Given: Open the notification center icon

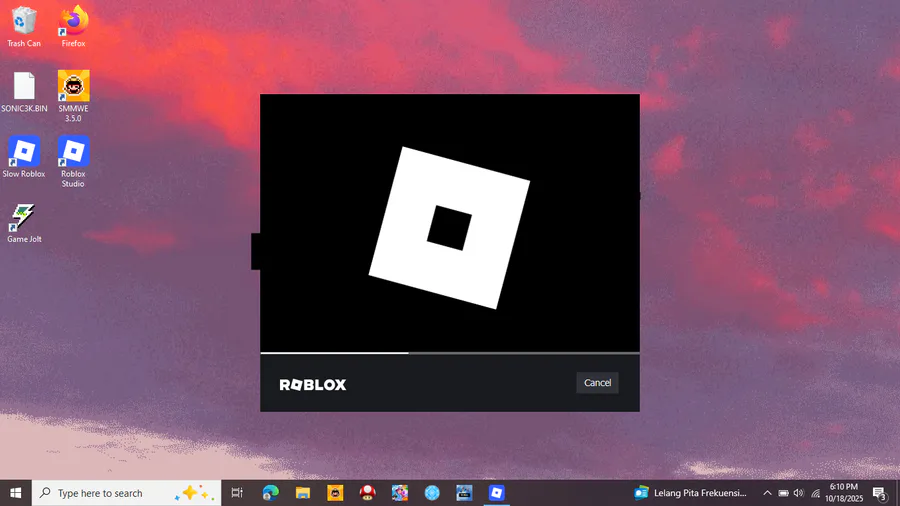Looking at the screenshot, I should 879,493.
